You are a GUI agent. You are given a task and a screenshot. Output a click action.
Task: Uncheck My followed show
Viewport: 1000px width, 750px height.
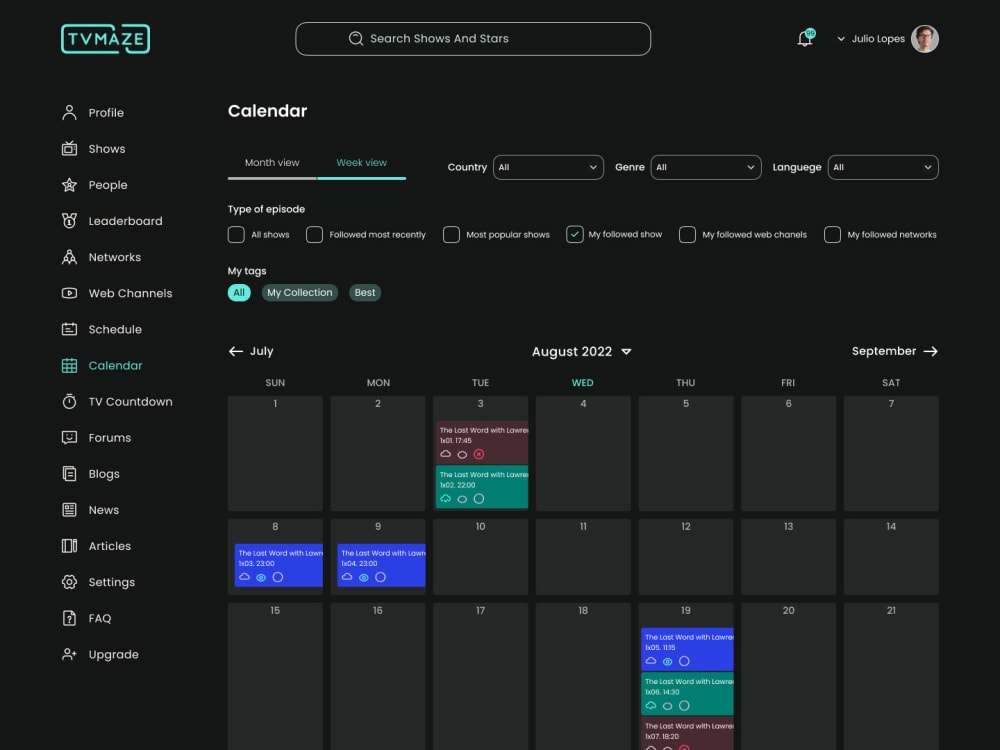tap(574, 235)
